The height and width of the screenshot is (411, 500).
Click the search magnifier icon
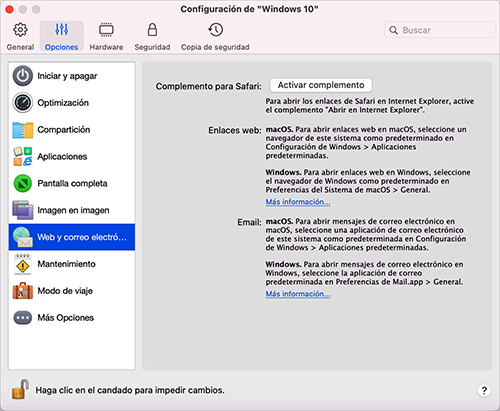click(x=393, y=30)
